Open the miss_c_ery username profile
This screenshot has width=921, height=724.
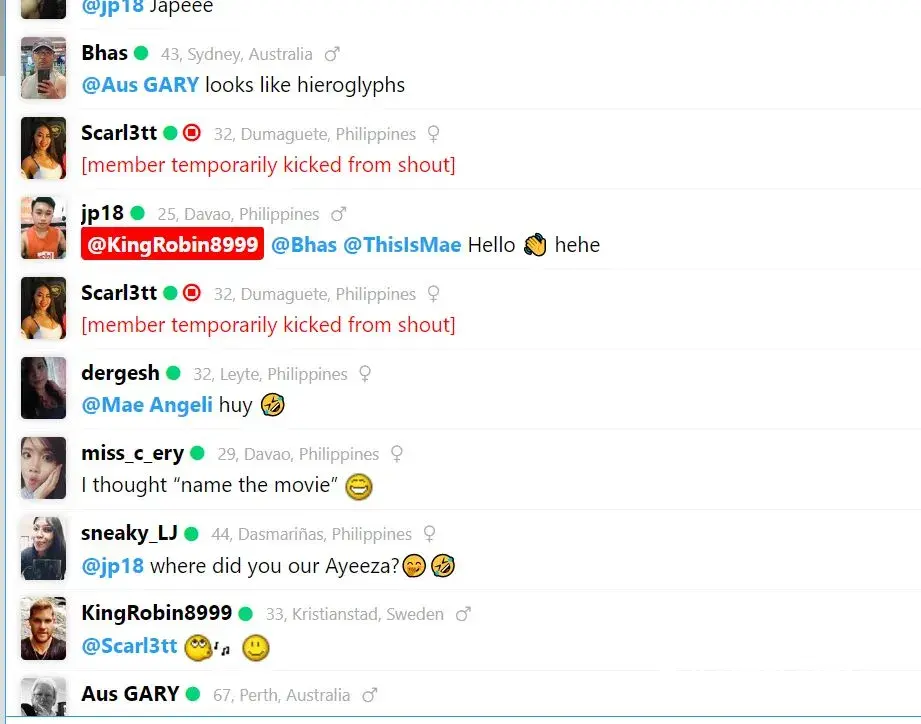point(133,453)
